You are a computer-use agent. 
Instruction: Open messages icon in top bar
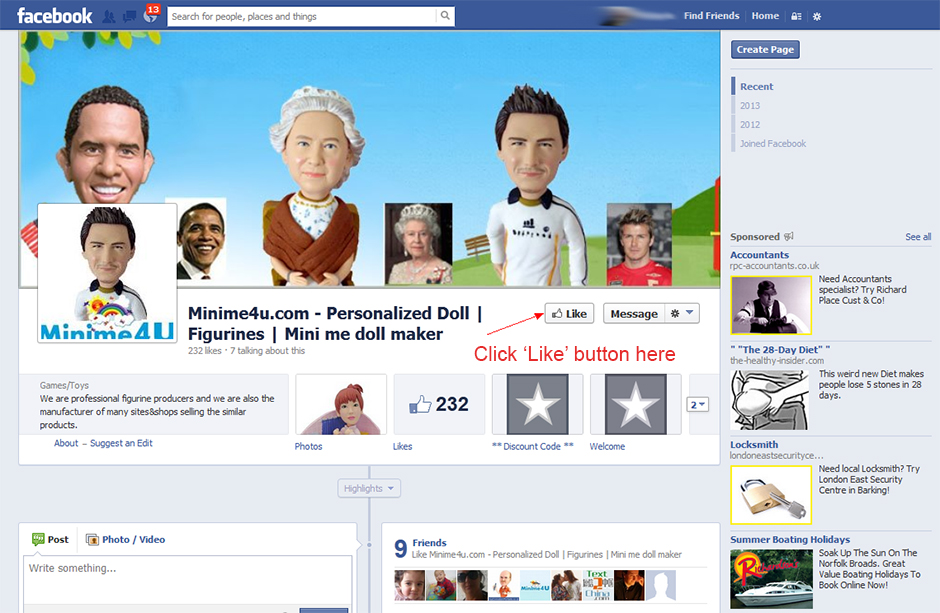coord(129,16)
